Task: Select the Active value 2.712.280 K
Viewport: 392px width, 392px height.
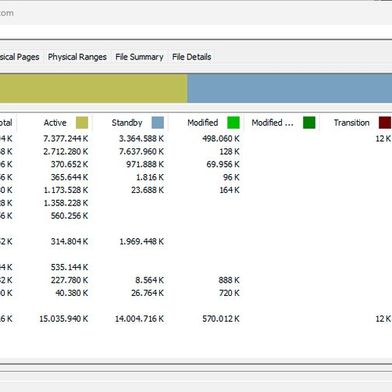Action: pyautogui.click(x=66, y=152)
